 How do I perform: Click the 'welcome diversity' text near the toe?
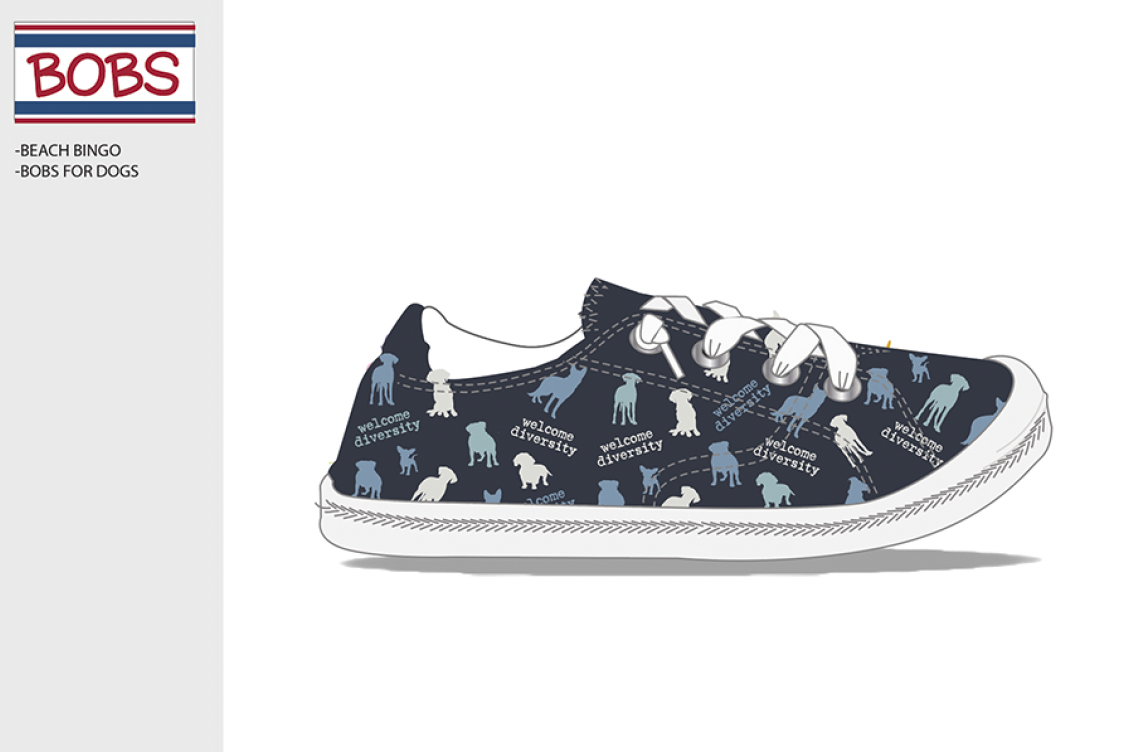tap(911, 443)
